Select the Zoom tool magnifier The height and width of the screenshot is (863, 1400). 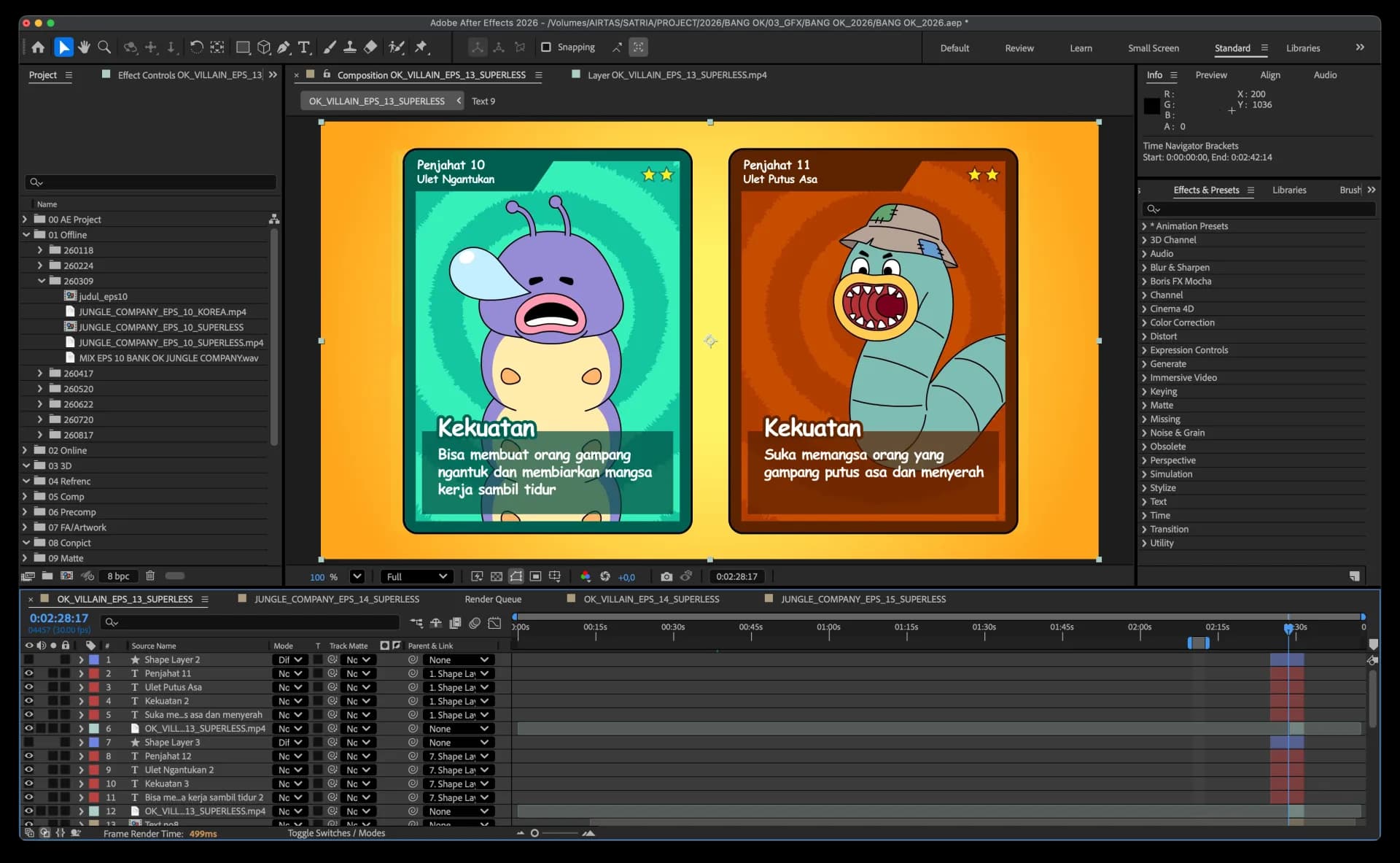click(104, 47)
